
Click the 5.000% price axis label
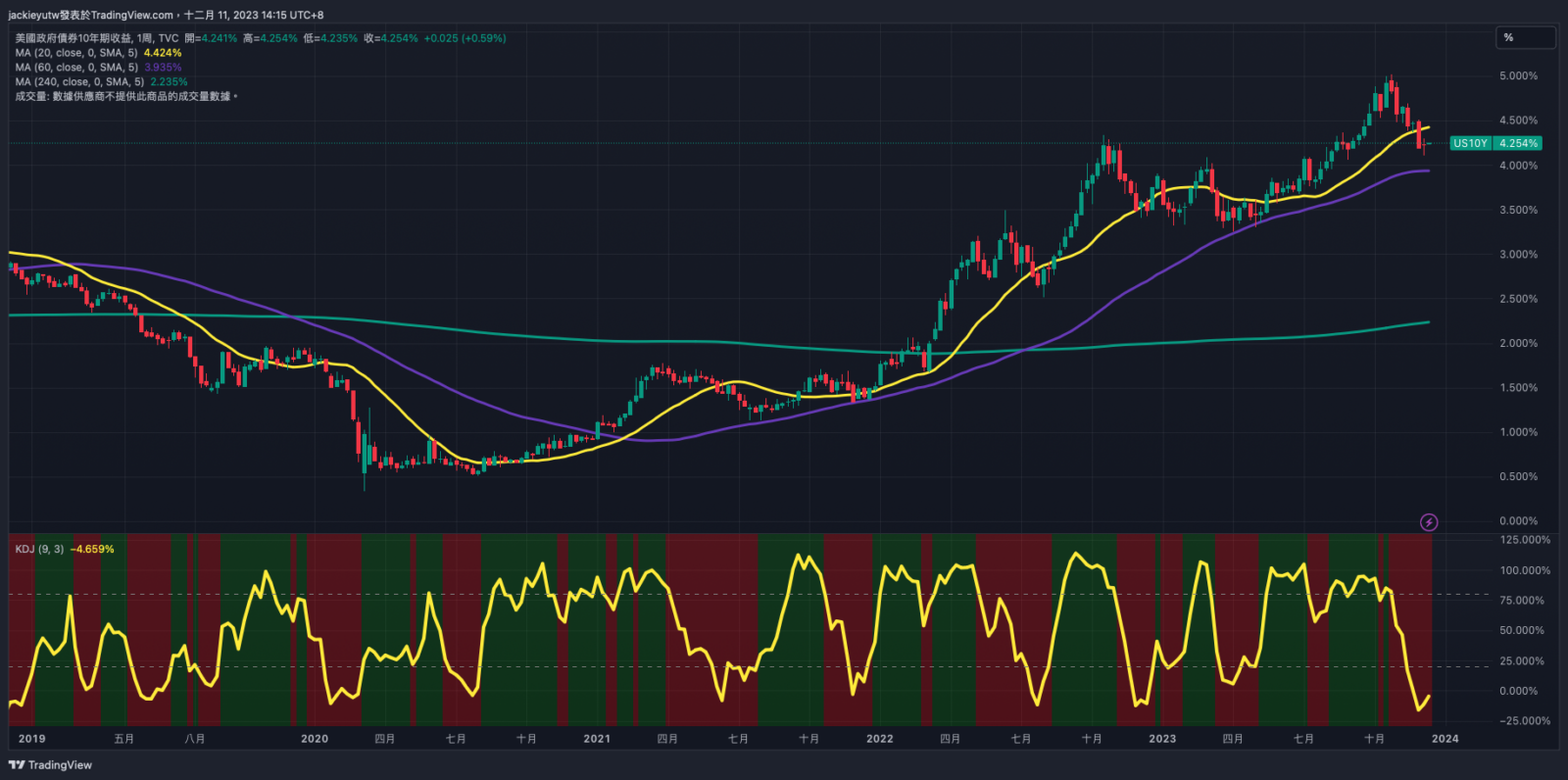coord(1518,76)
